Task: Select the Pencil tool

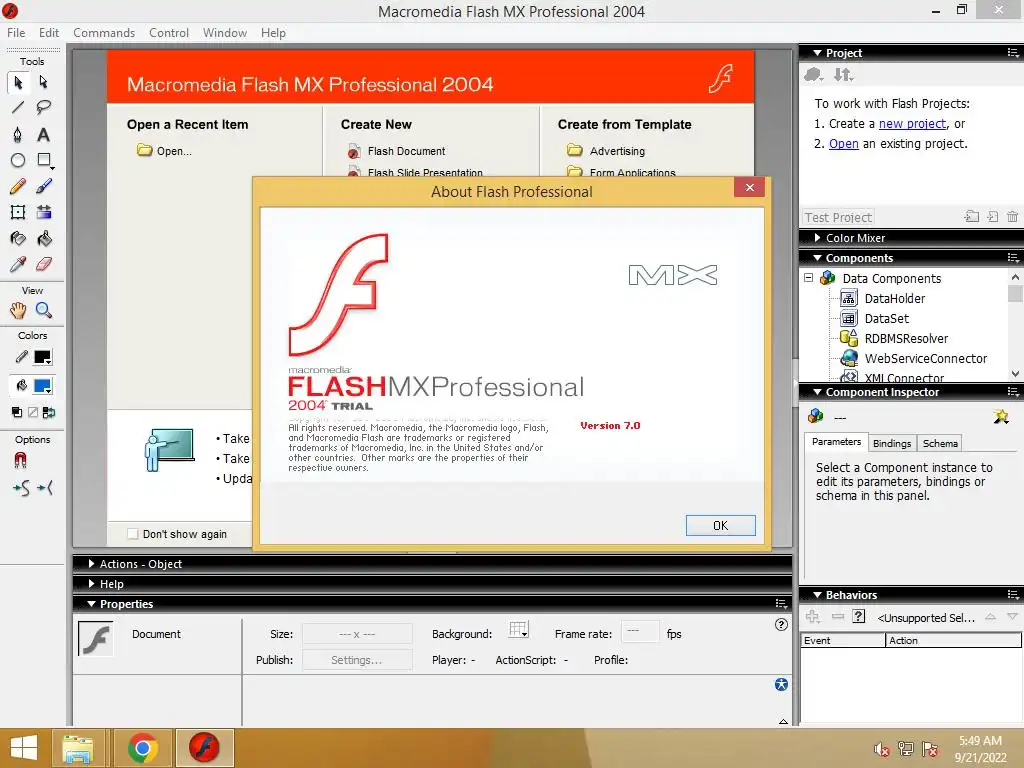Action: (x=18, y=187)
